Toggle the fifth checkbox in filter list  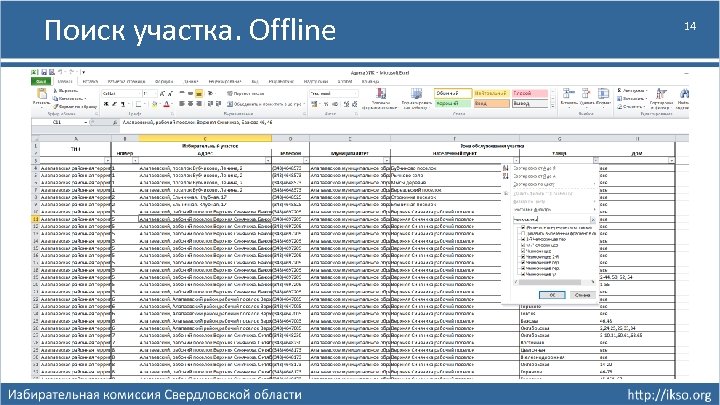523,251
